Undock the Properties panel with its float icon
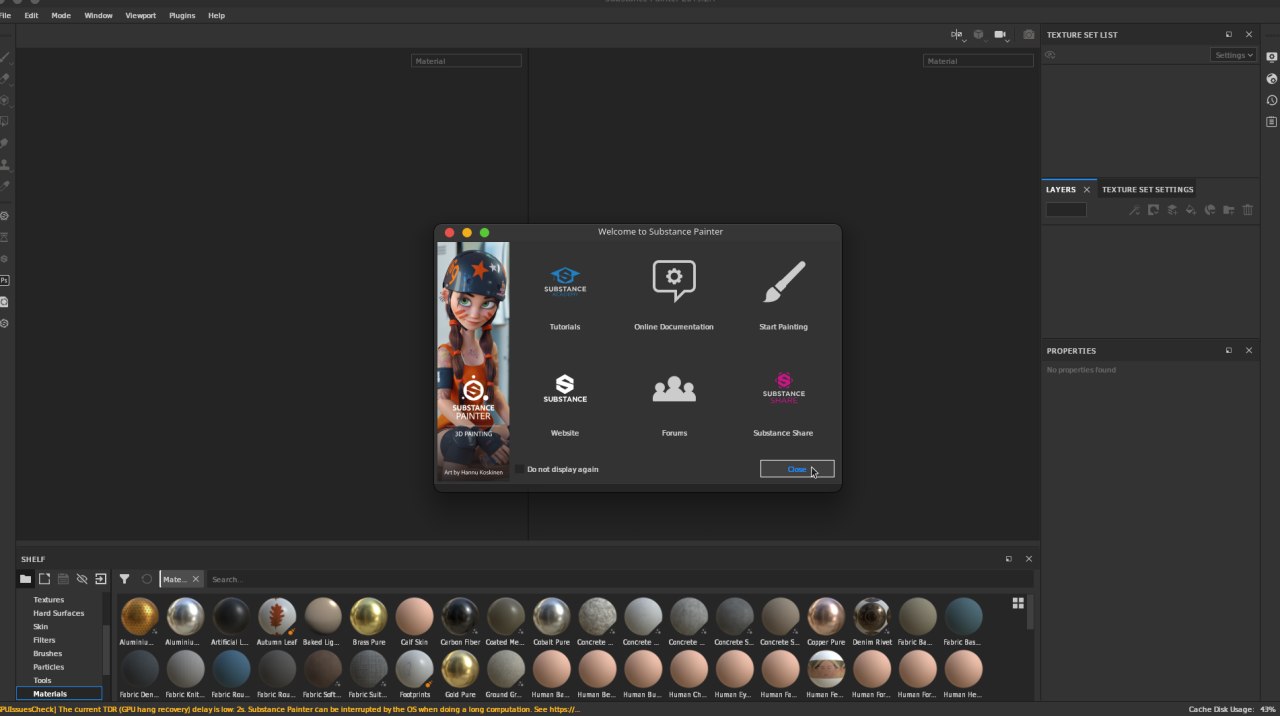Image resolution: width=1280 pixels, height=716 pixels. (x=1229, y=351)
